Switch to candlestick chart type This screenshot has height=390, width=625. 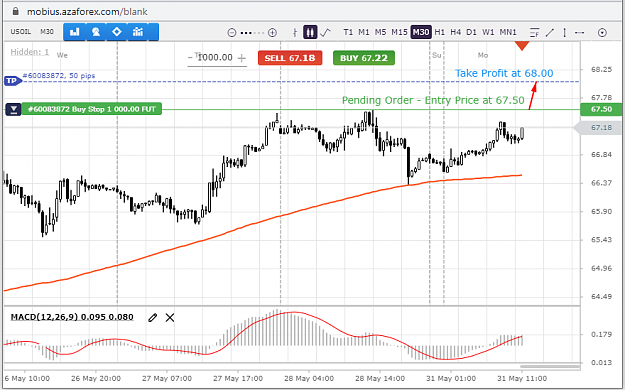point(310,32)
